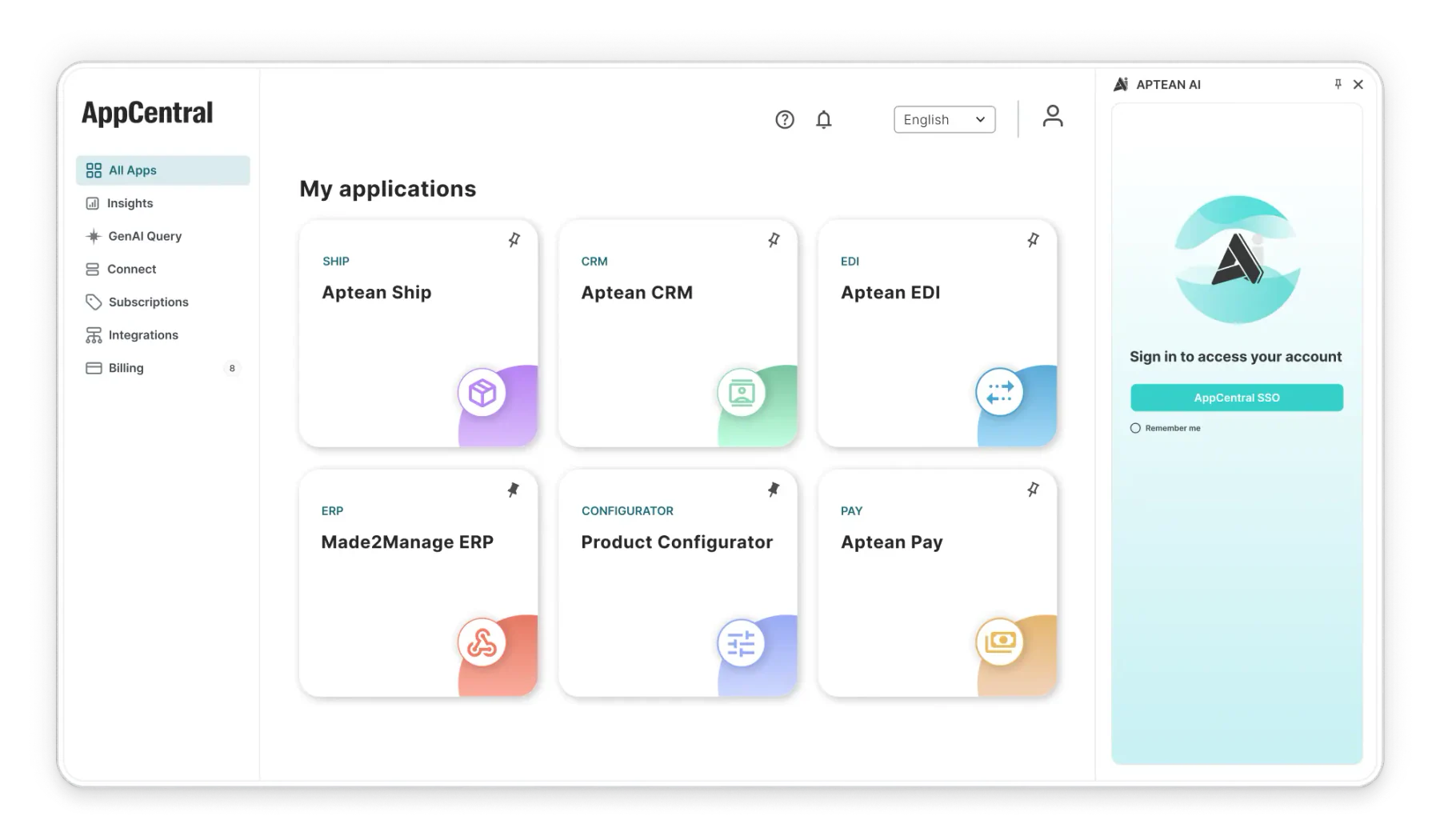
Task: Click the Aptean Ship box icon
Action: tap(482, 393)
